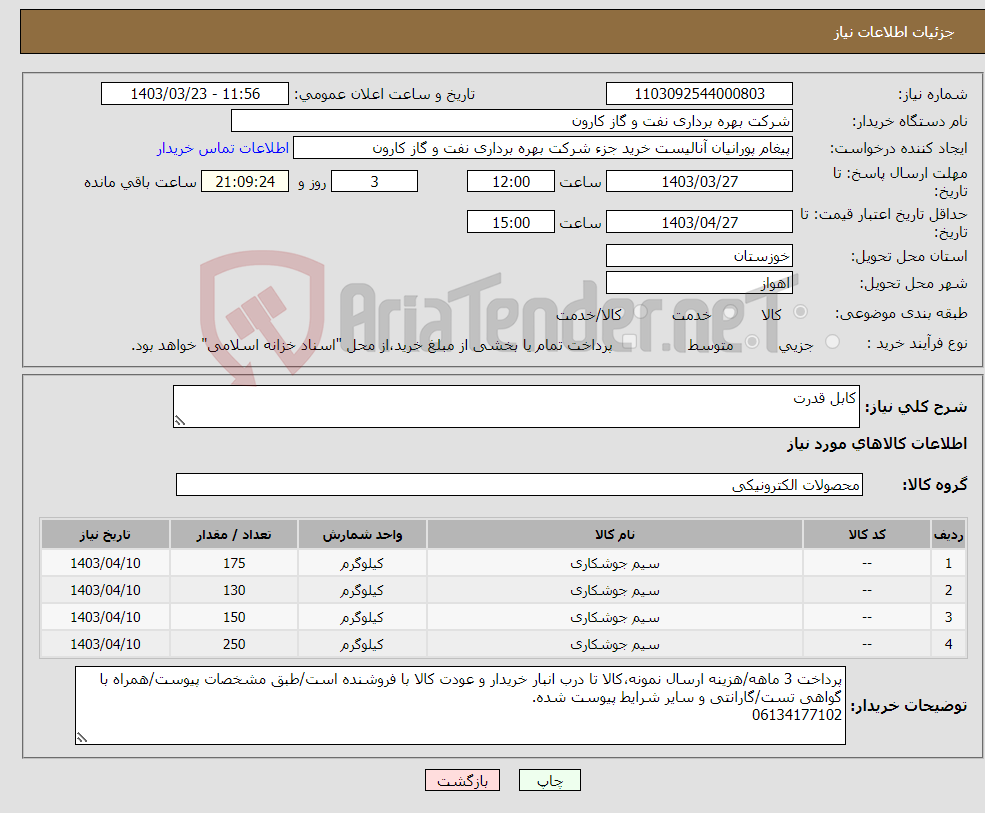Viewport: 985px width, 813px height.
Task: Select the خدمت radio button
Action: click(x=729, y=312)
